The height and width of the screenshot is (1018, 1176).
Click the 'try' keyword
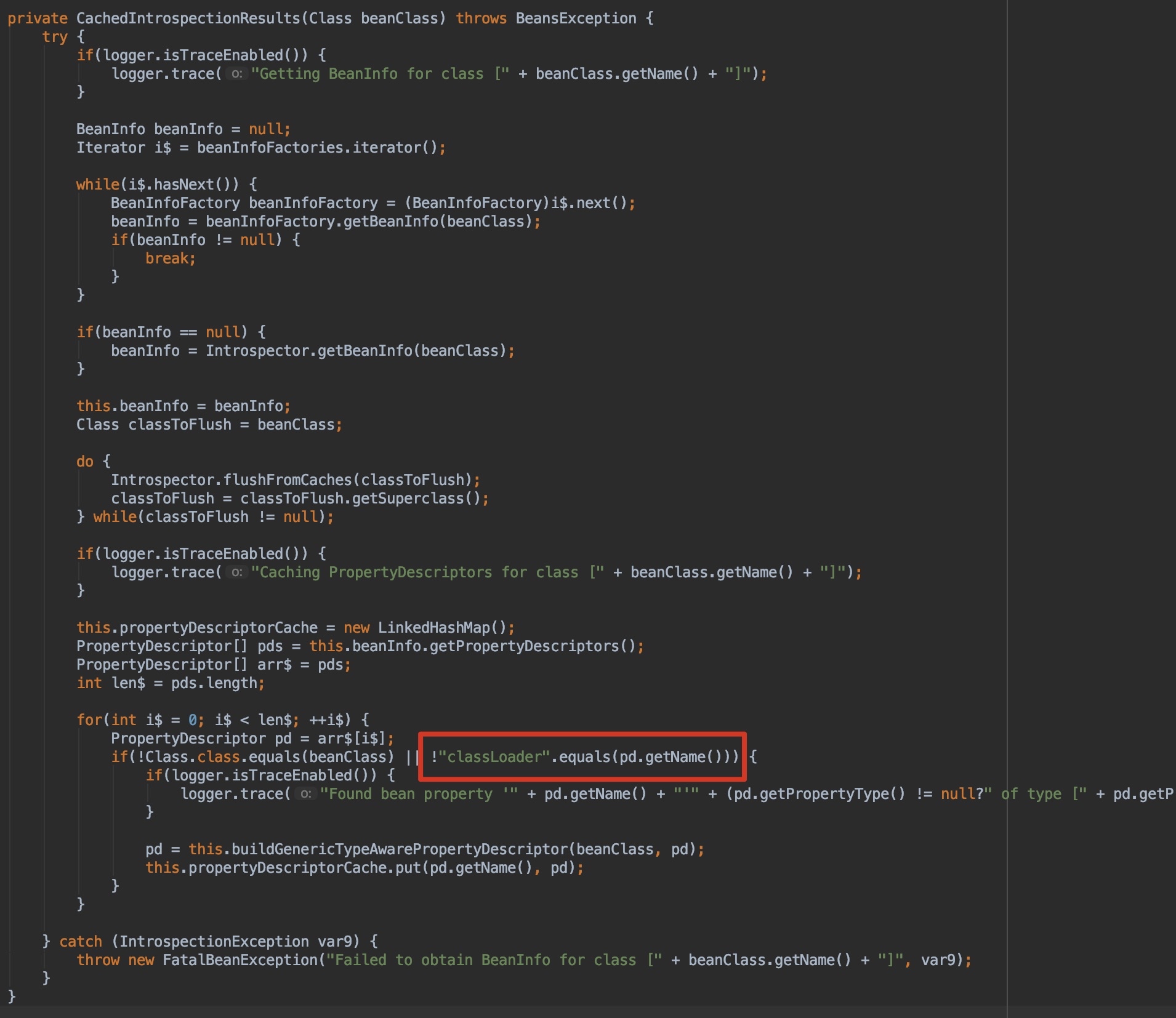55,37
